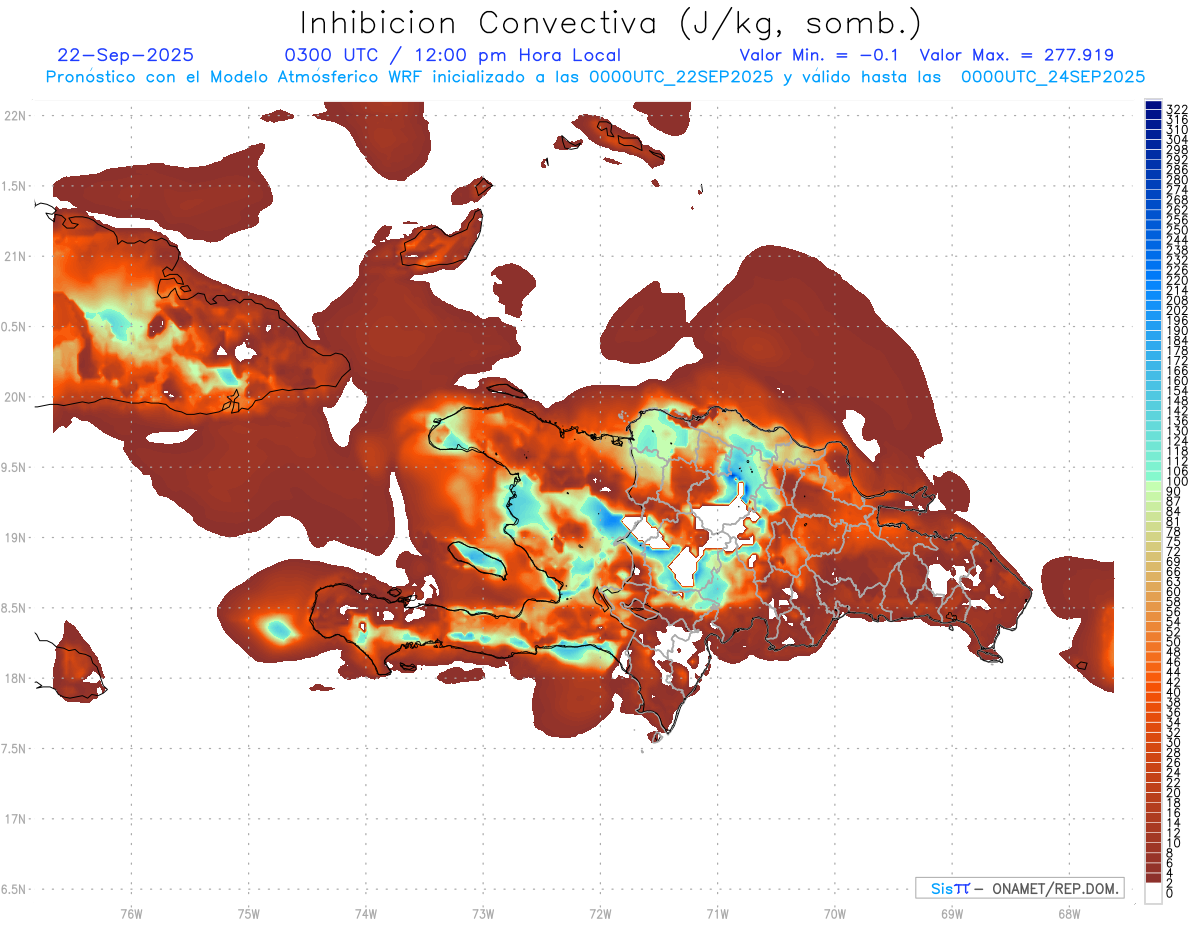Pick the darkest blue swatch atop the color bar
Viewport: 1200px width, 927px height.
1153,105
